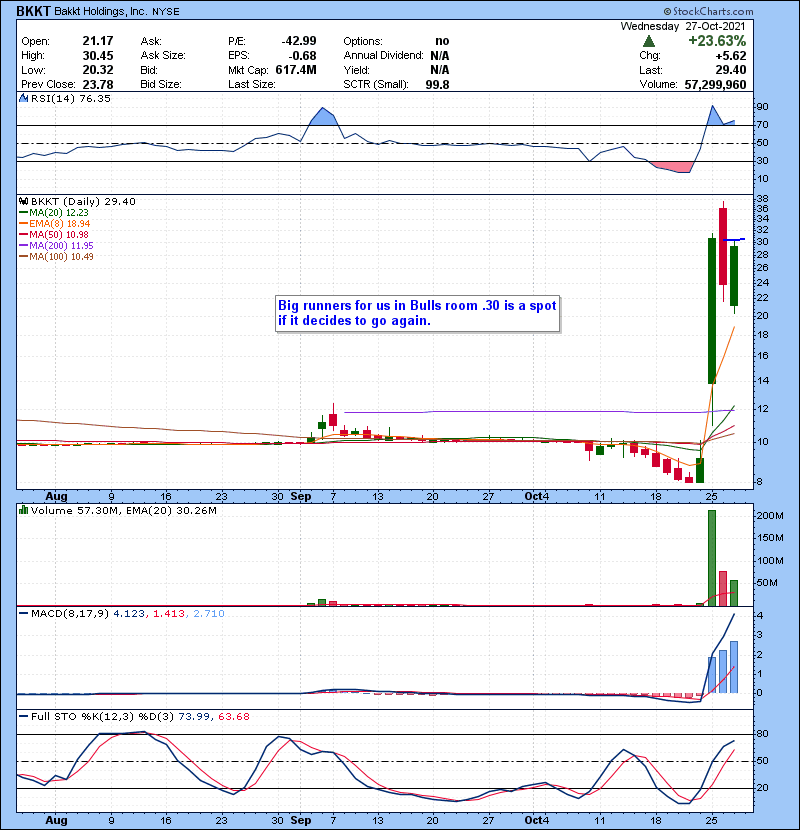This screenshot has height=830, width=800.
Task: Click the StockCharts.com copyright label
Action: point(708,12)
